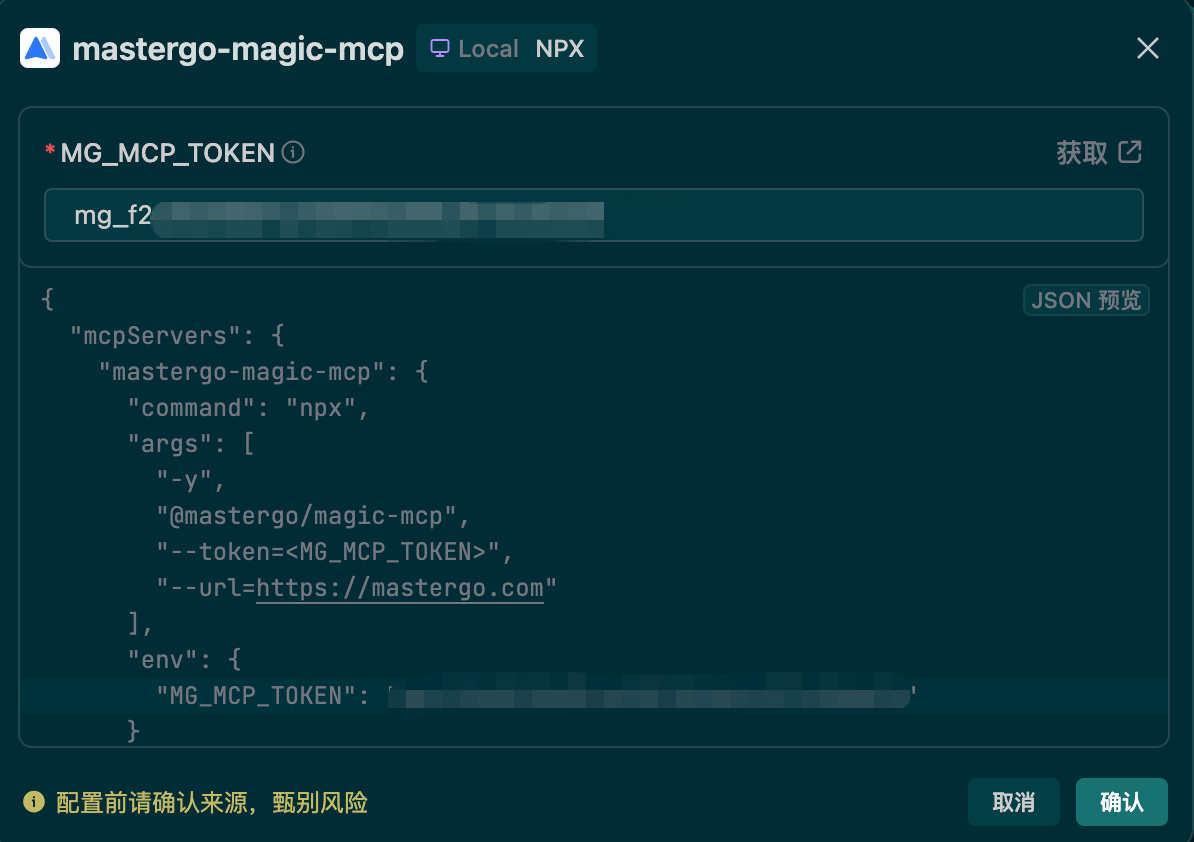Click the "args": [ line
Screen dimensions: 1194x842
pyautogui.click(x=191, y=443)
